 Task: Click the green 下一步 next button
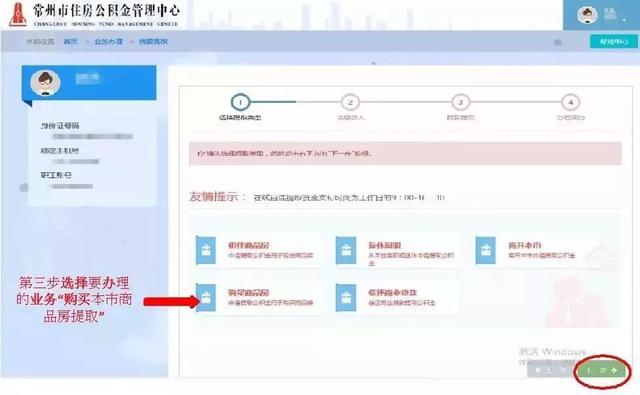(601, 370)
